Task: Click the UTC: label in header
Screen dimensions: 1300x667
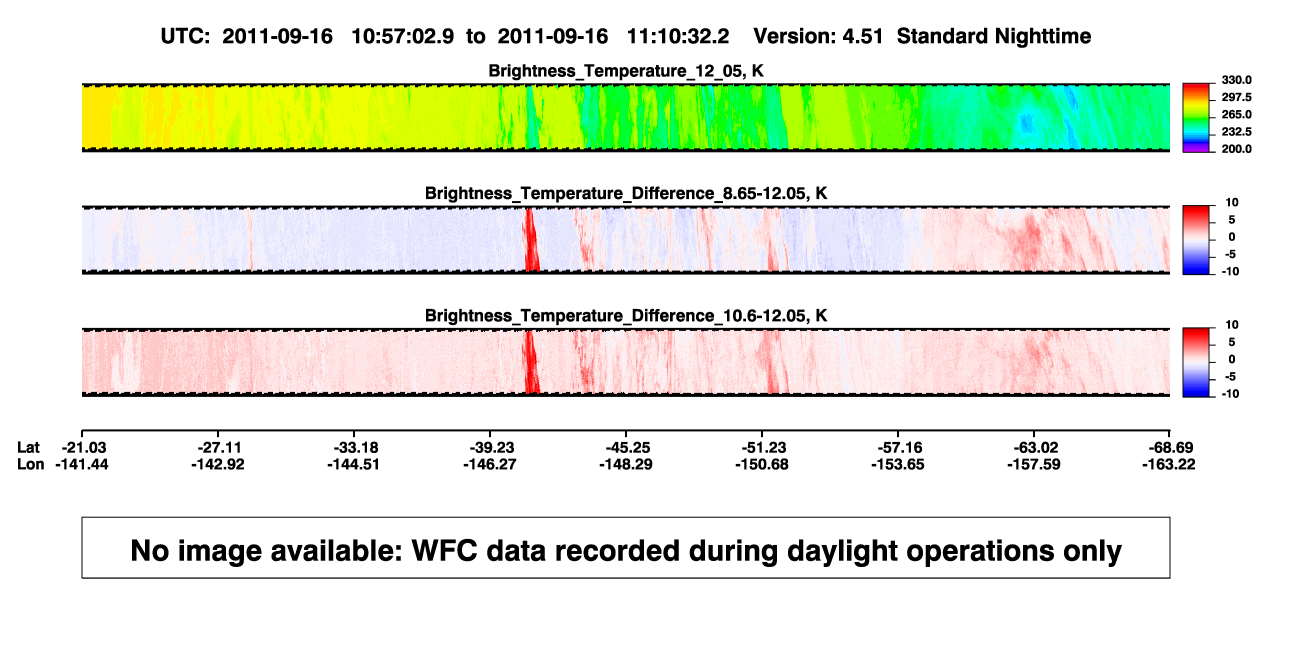Action: pyautogui.click(x=186, y=36)
